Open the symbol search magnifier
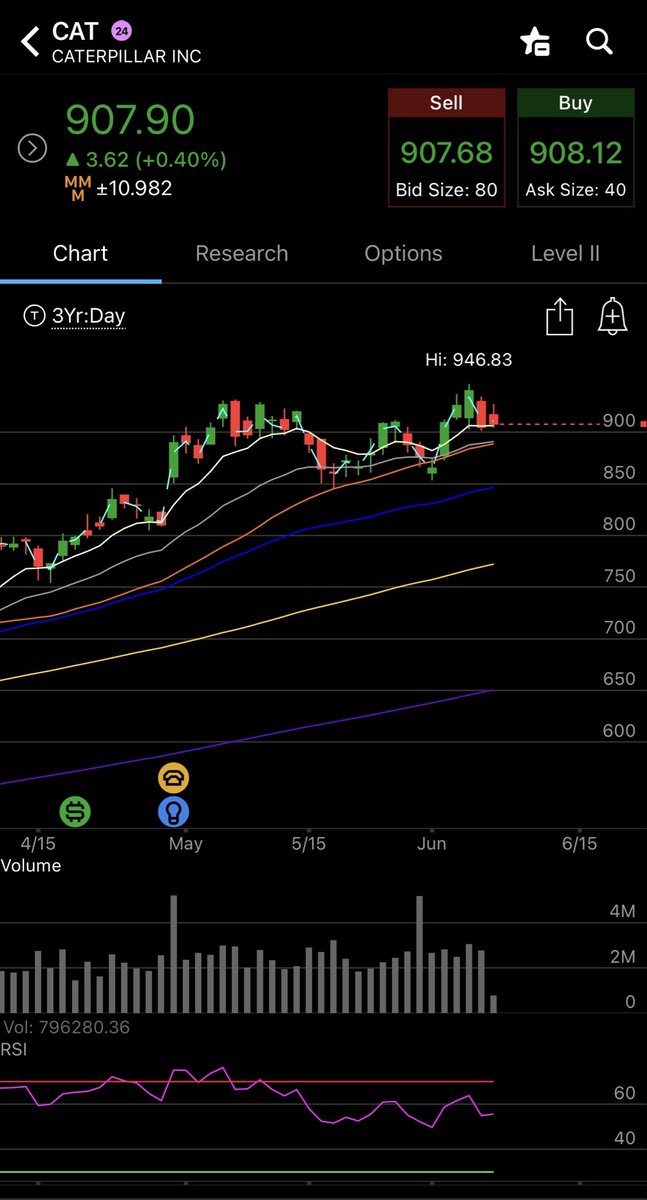Viewport: 647px width, 1200px height. (598, 41)
